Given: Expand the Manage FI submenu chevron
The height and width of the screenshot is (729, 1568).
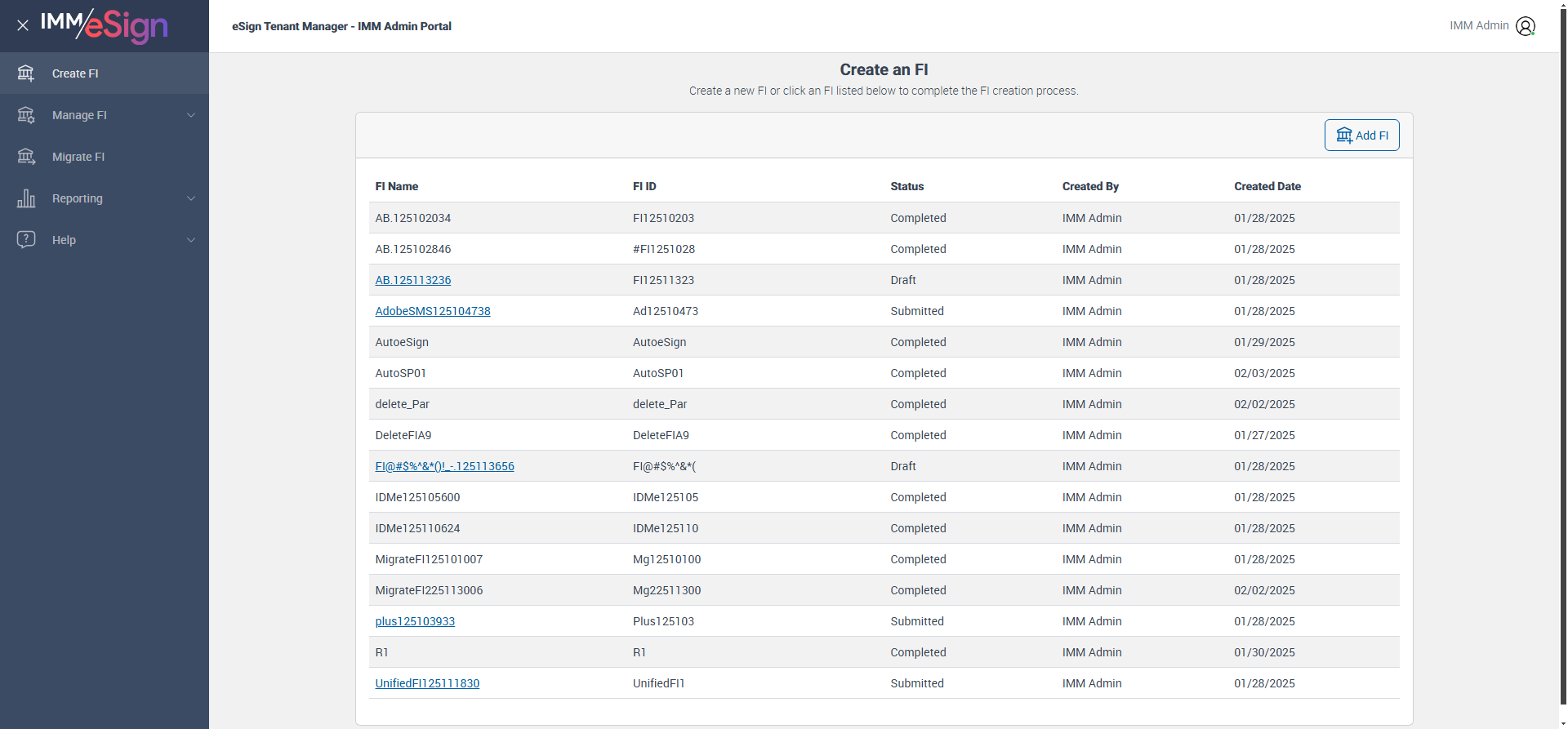Looking at the screenshot, I should point(191,115).
